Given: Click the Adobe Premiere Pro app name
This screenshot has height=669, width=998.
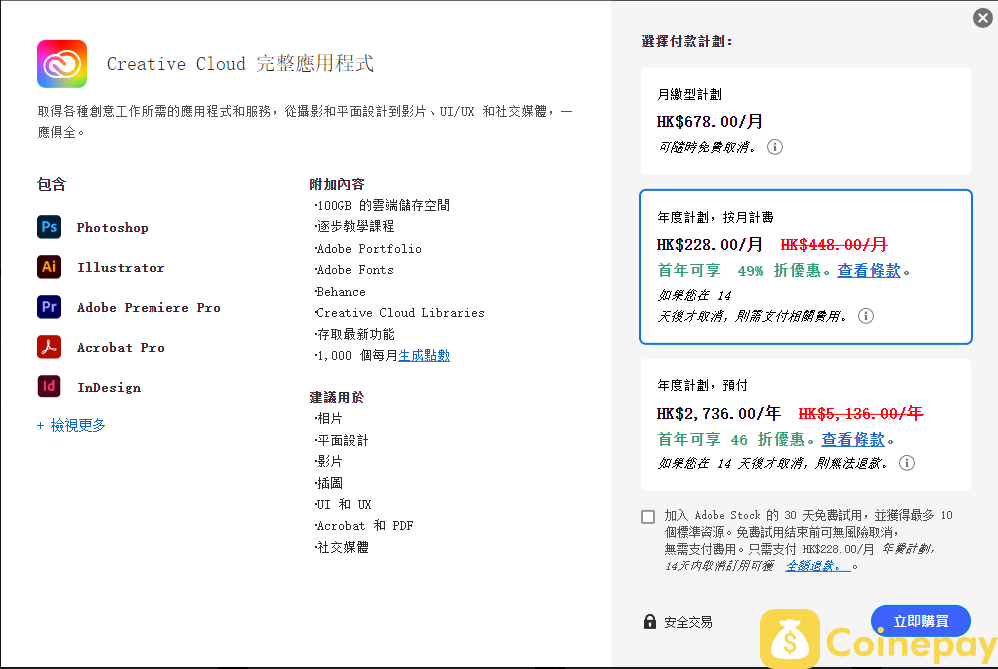Looking at the screenshot, I should [x=148, y=307].
